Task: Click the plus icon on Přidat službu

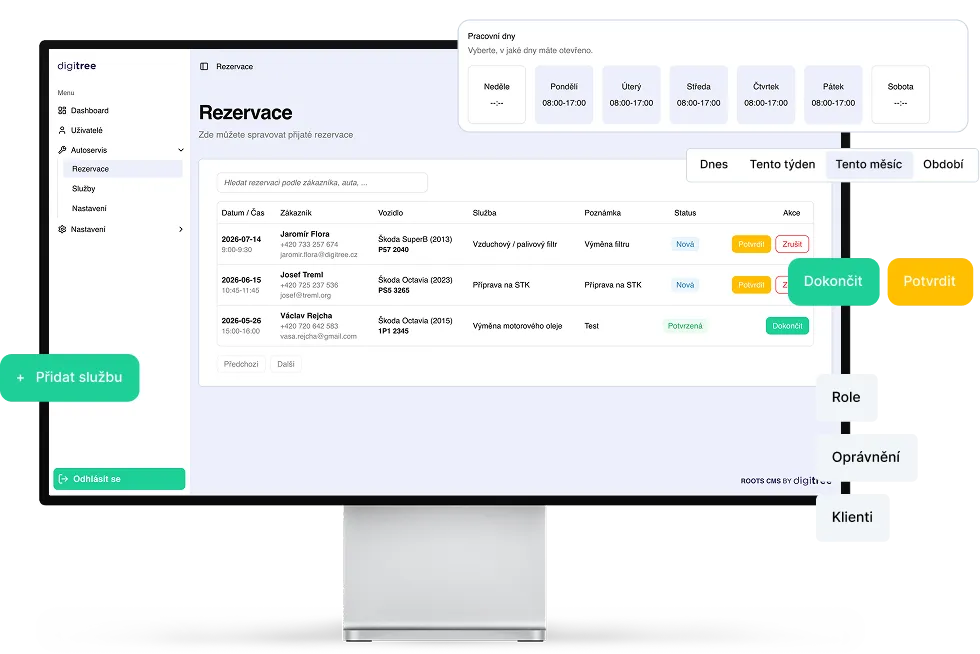Action: 21,378
